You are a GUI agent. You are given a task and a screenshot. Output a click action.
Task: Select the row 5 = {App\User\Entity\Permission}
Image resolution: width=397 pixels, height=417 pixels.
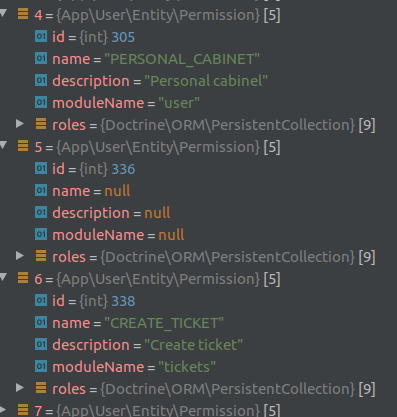tap(198, 147)
